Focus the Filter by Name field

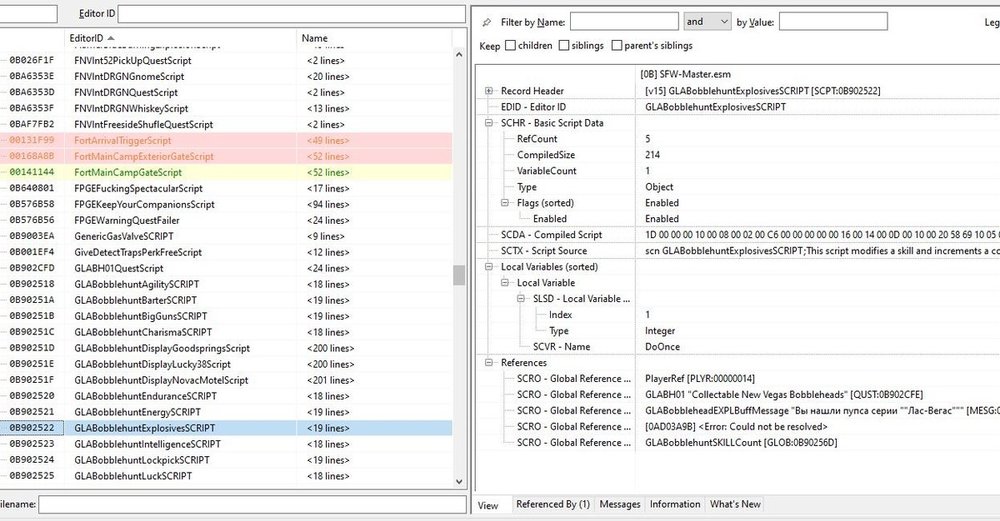coord(624,22)
